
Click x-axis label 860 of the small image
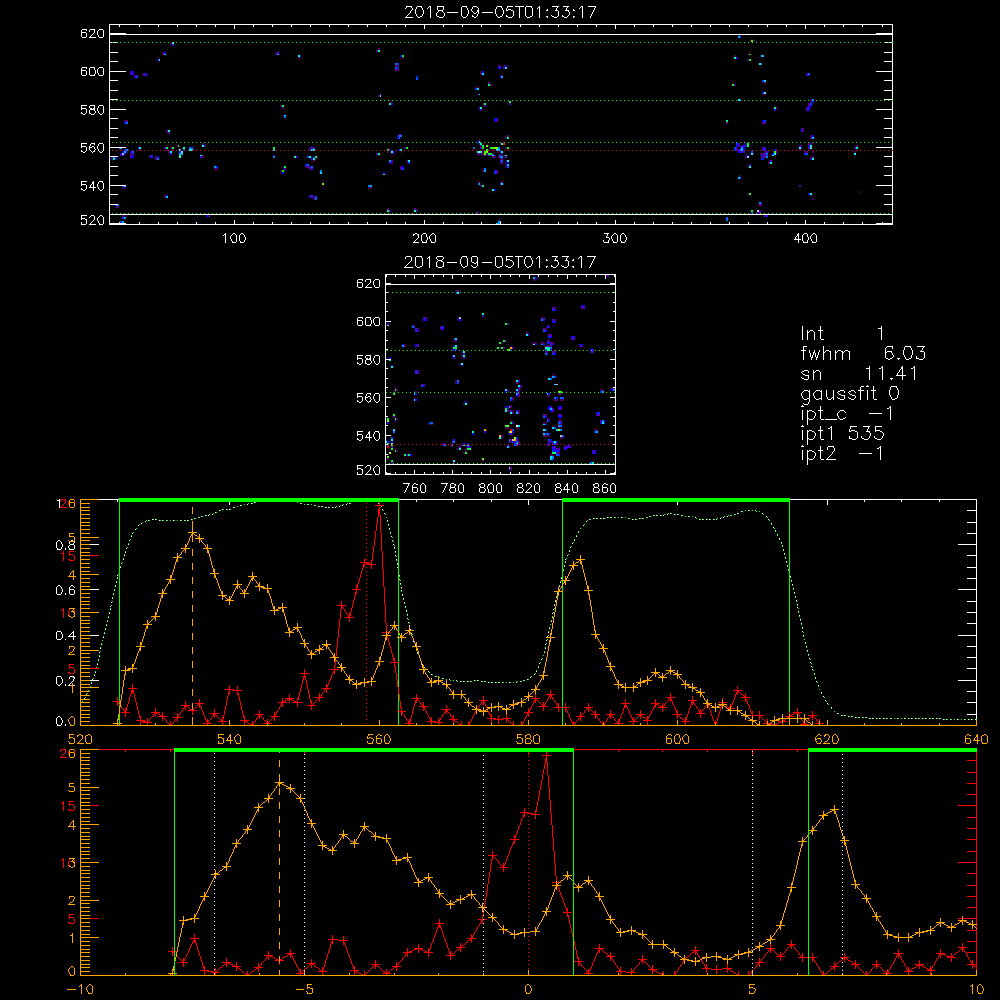click(604, 489)
